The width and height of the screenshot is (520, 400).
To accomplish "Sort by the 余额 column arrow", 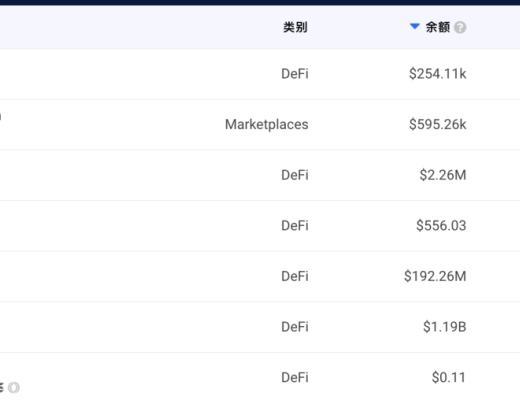I will (414, 26).
